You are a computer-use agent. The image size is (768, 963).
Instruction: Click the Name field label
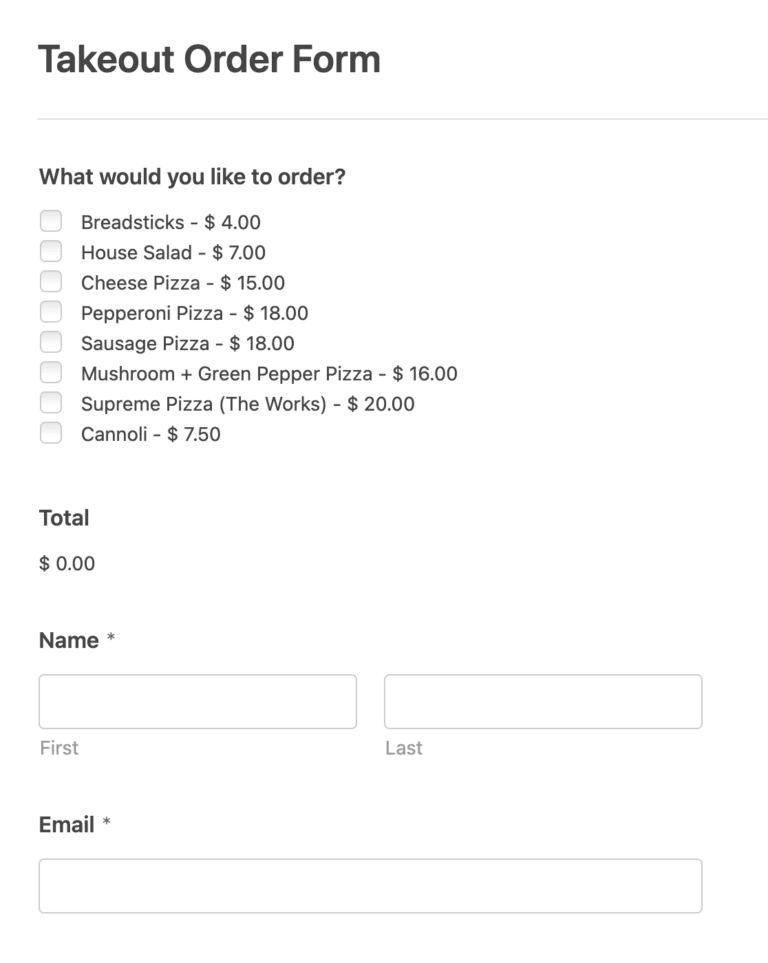pos(67,641)
